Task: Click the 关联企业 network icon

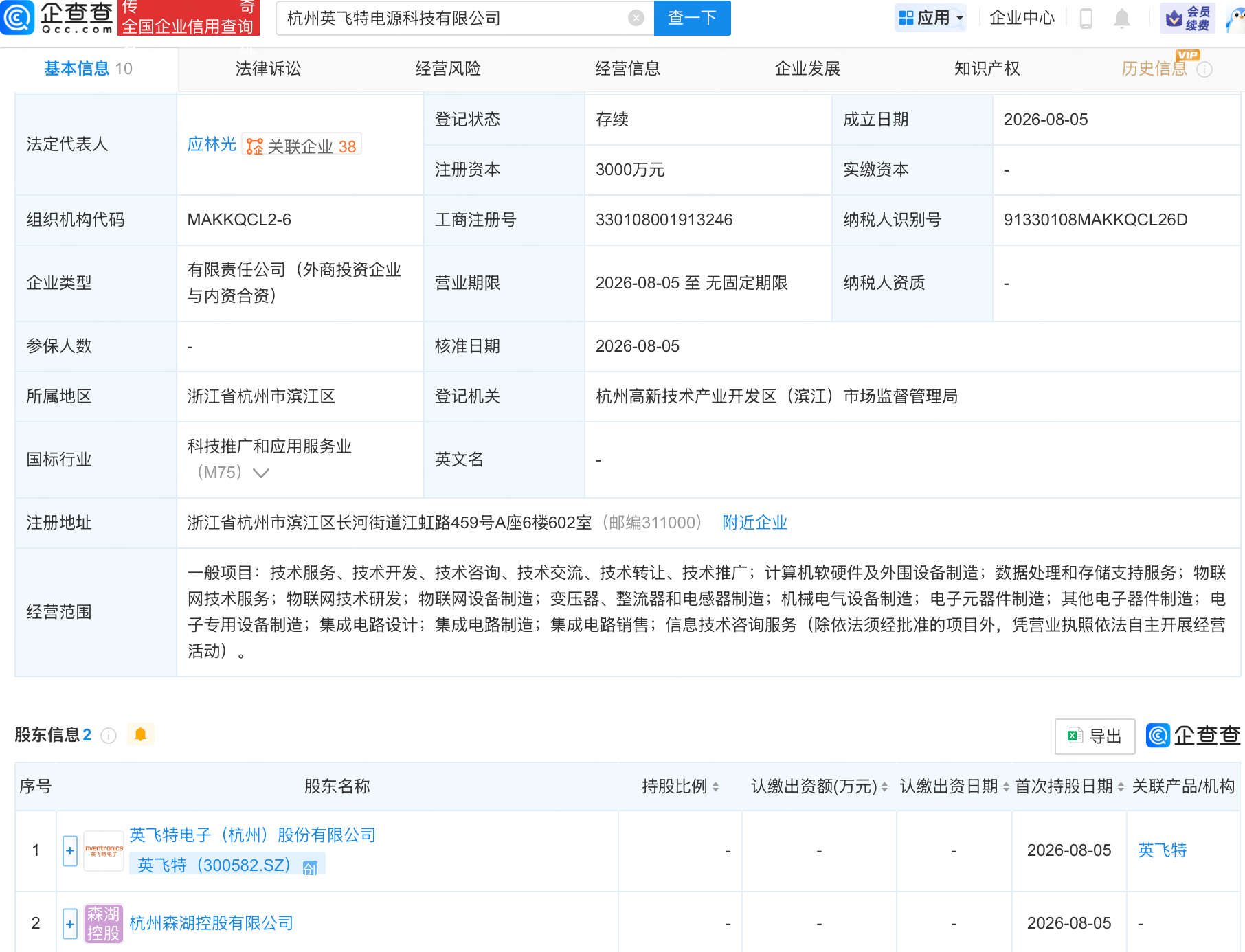Action: pos(255,146)
